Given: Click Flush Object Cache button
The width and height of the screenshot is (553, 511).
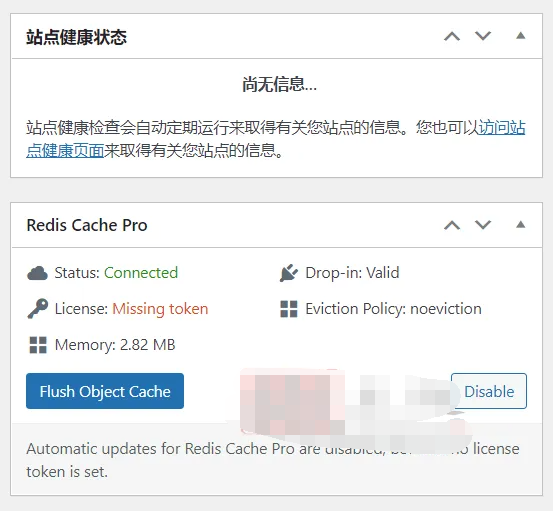Looking at the screenshot, I should click(105, 391).
